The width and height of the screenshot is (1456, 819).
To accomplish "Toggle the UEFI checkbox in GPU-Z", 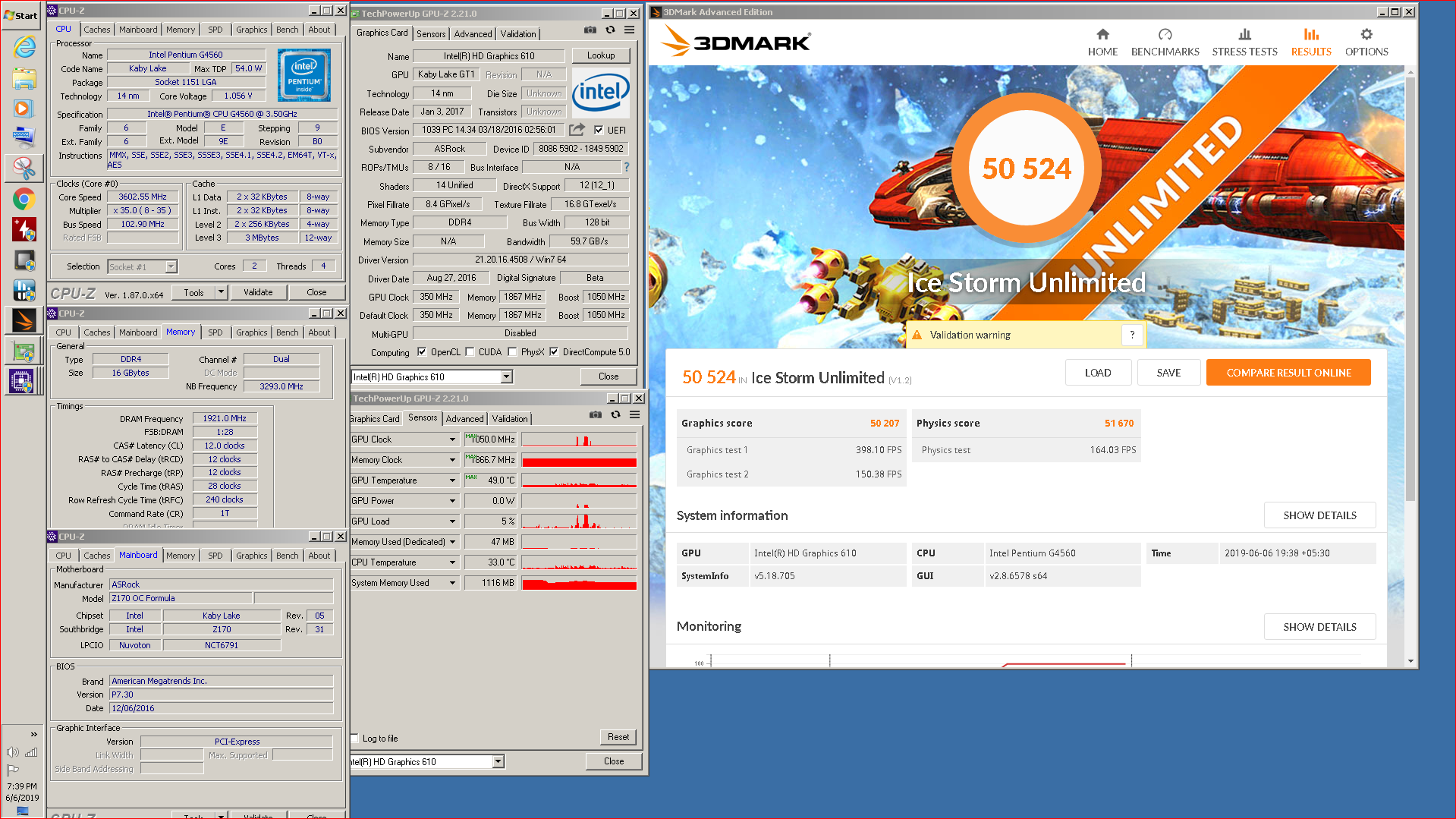I will coord(599,130).
